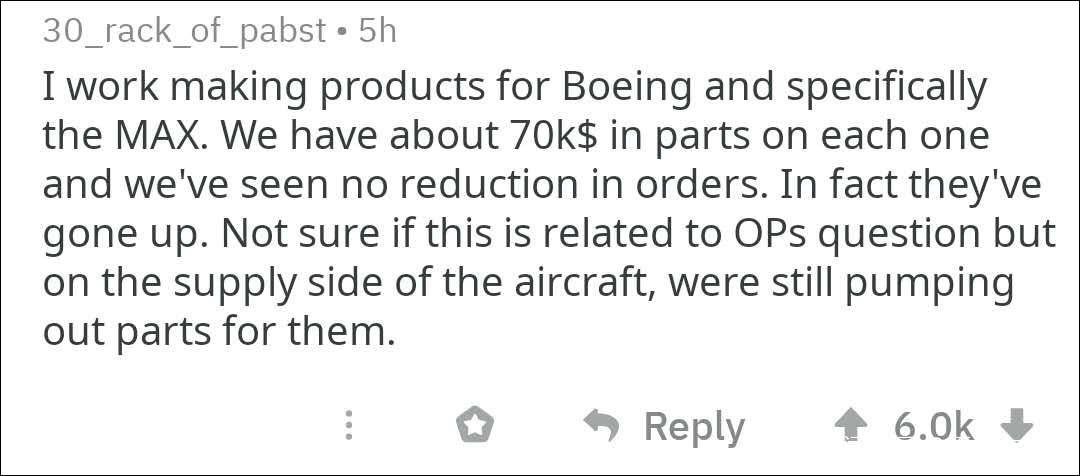This screenshot has height=476, width=1080.
Task: Click the word specifically in the first line
Action: point(887,87)
